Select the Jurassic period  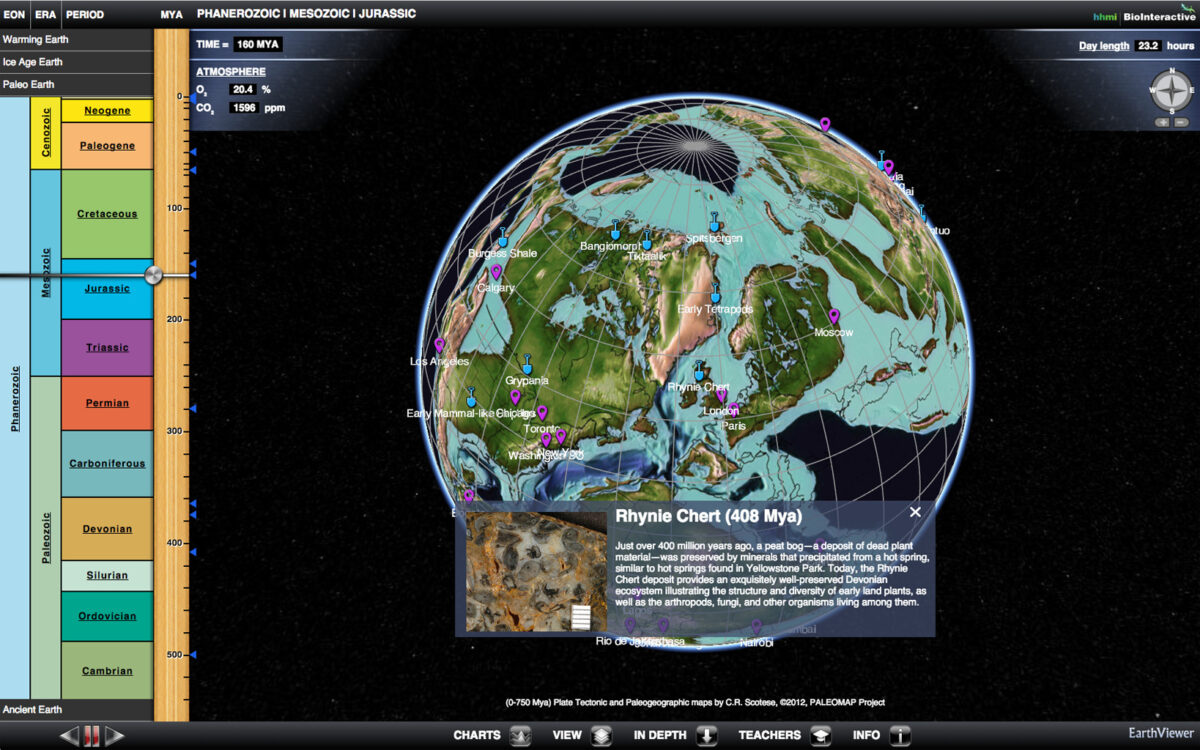tap(107, 288)
